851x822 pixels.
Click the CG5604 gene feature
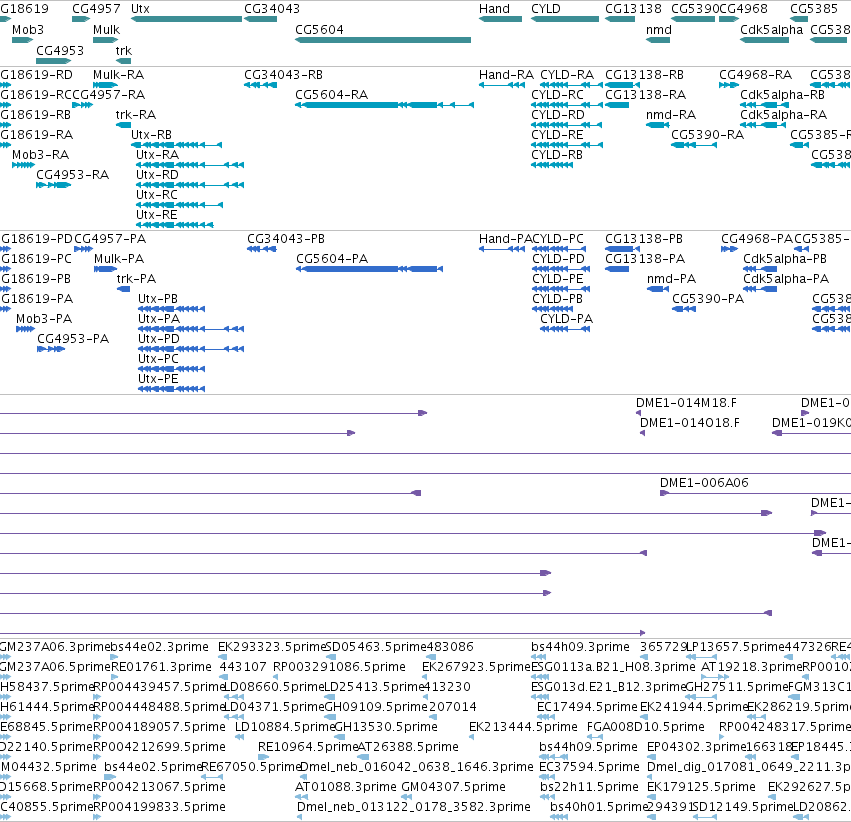click(383, 40)
